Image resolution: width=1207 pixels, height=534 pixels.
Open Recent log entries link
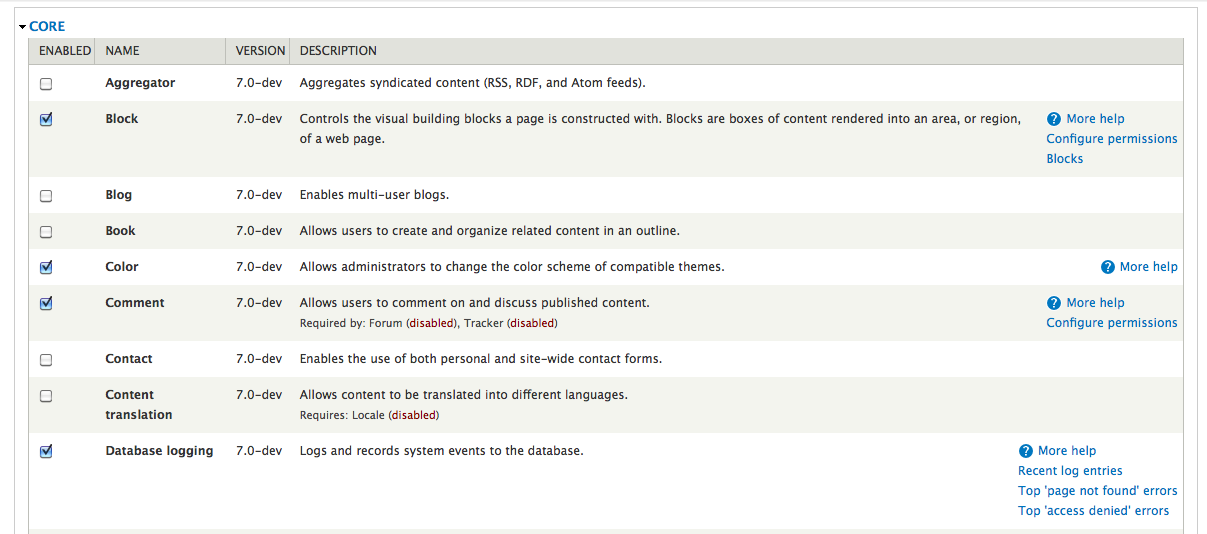click(1070, 471)
